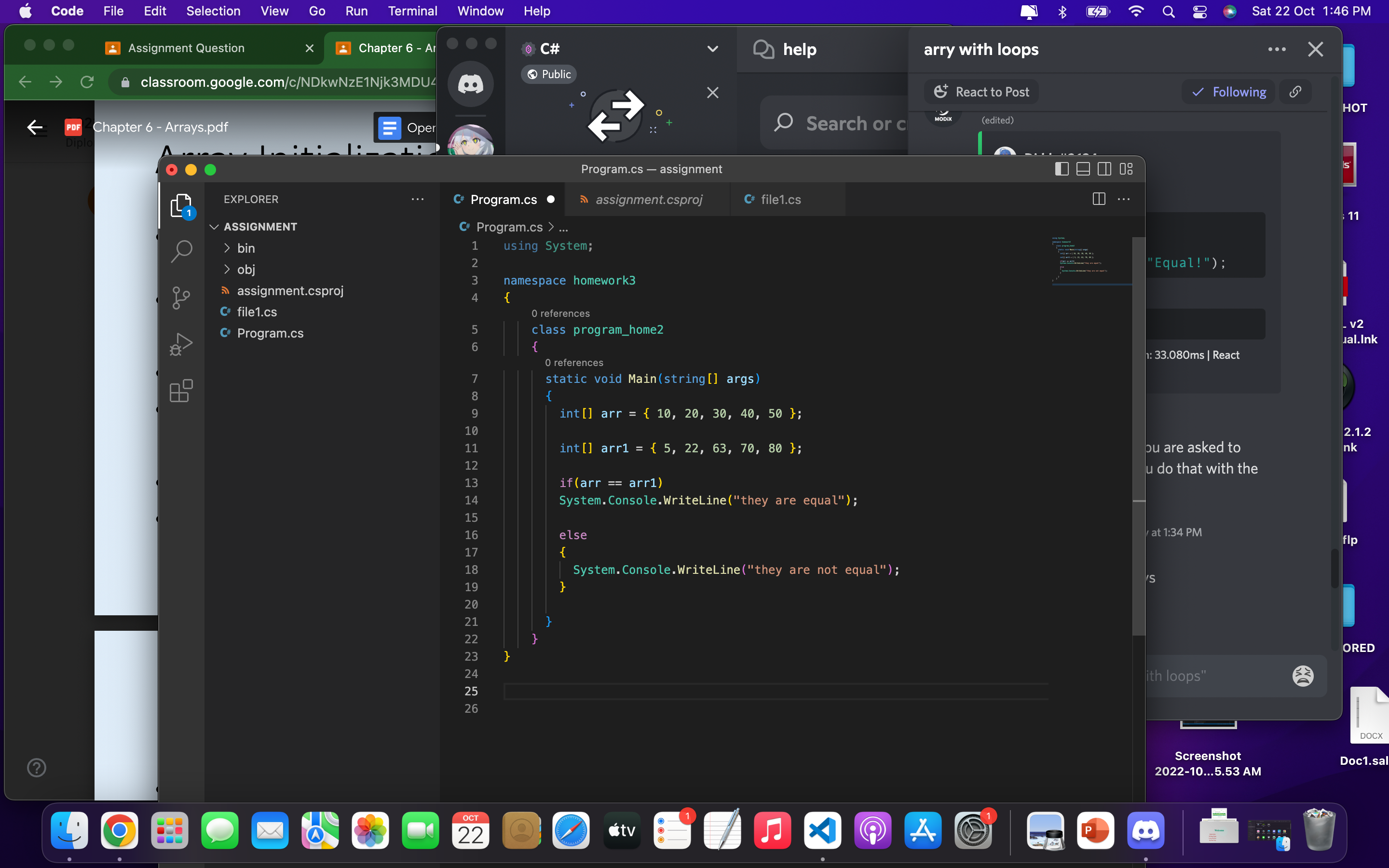1389x868 pixels.
Task: Open Source Control panel in VS Code
Action: point(181,298)
